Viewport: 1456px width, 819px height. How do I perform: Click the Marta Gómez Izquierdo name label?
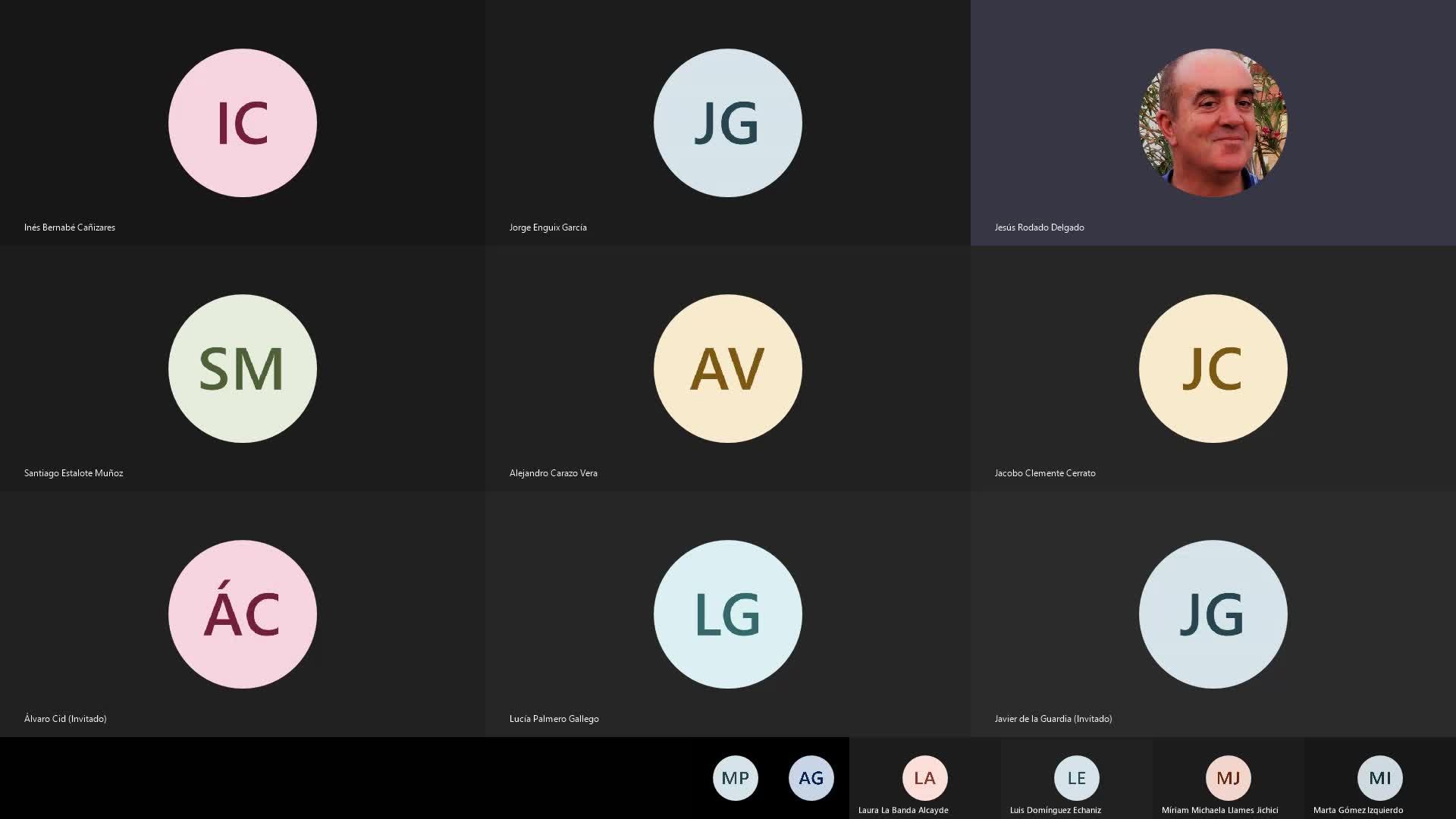1358,810
